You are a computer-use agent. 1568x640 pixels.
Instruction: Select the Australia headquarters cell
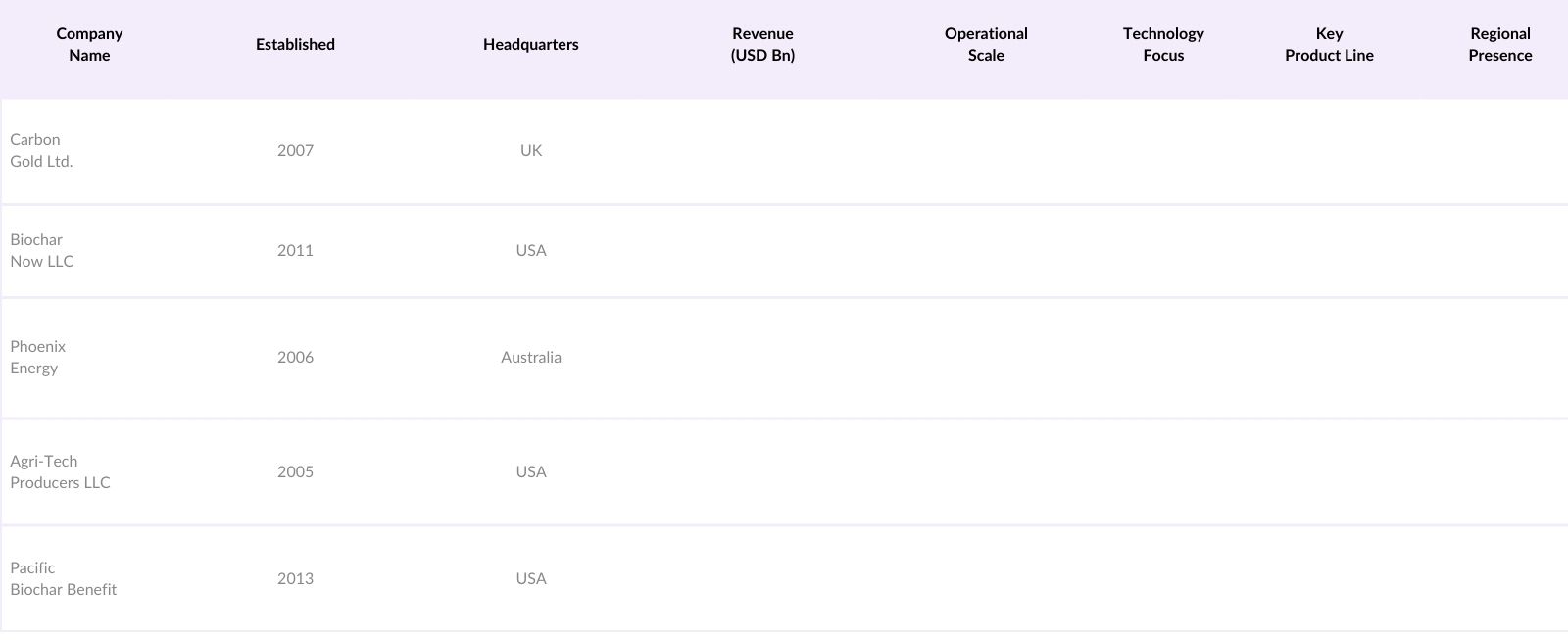click(531, 358)
